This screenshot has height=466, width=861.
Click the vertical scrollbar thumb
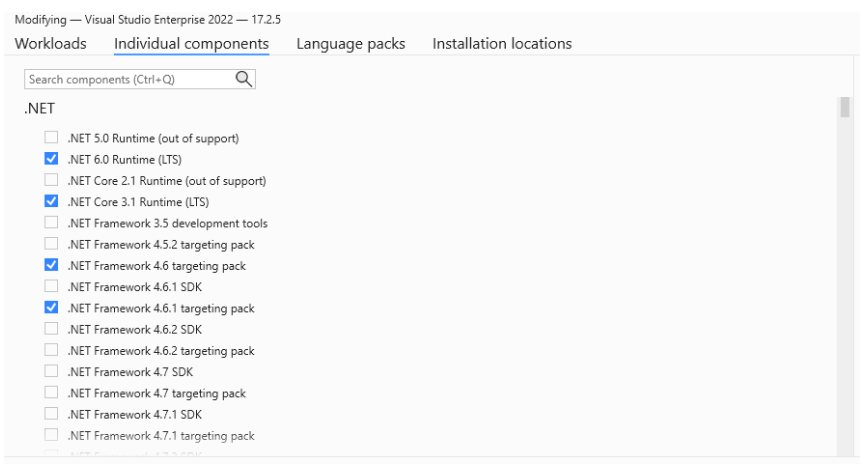tap(845, 107)
